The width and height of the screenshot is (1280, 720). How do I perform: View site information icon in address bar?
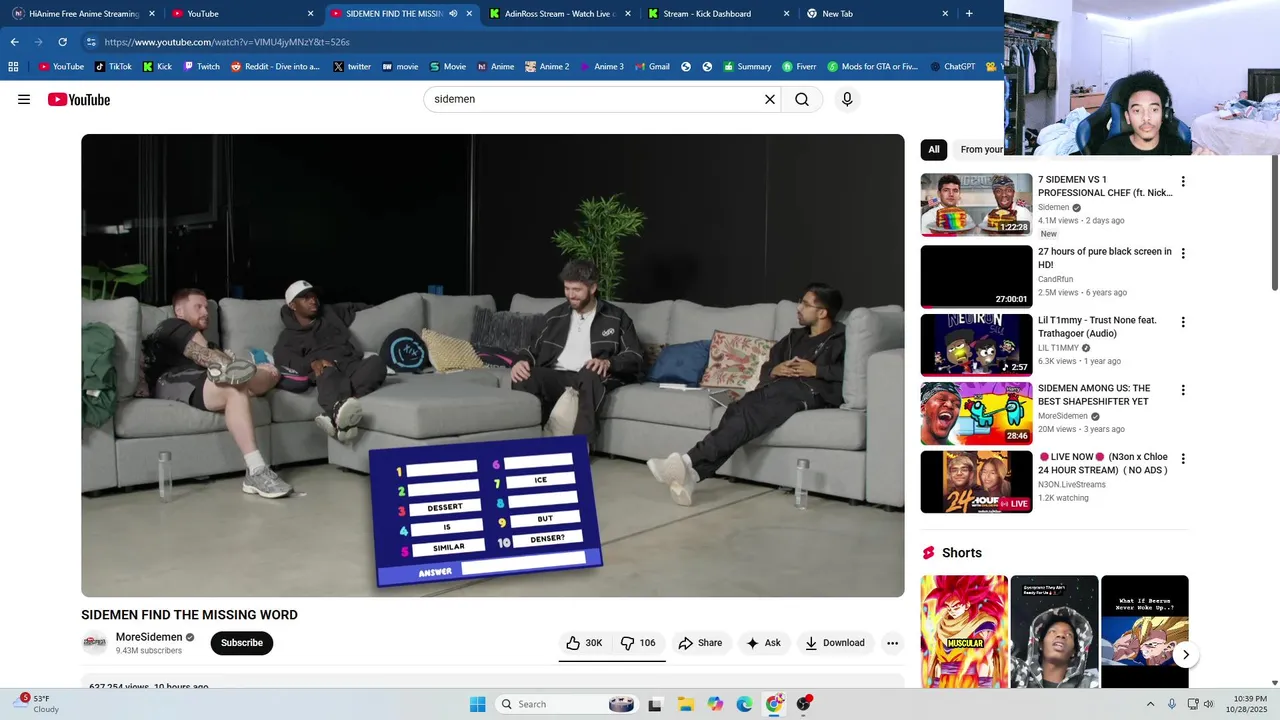point(91,42)
